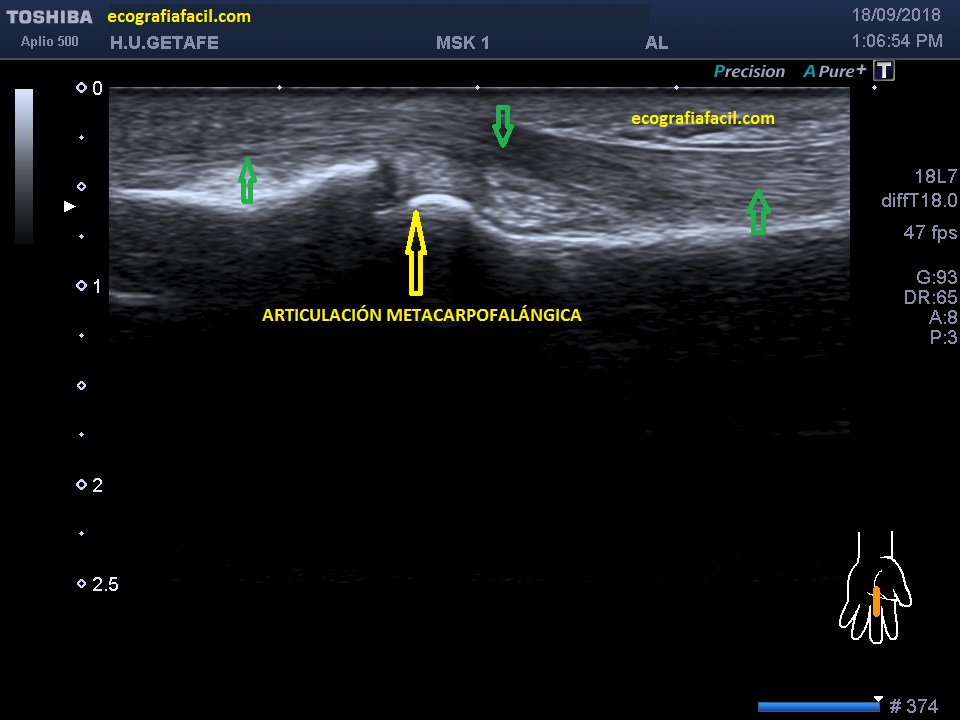Click the grayscale map bar
Viewport: 960px width, 720px height.
[x=24, y=166]
